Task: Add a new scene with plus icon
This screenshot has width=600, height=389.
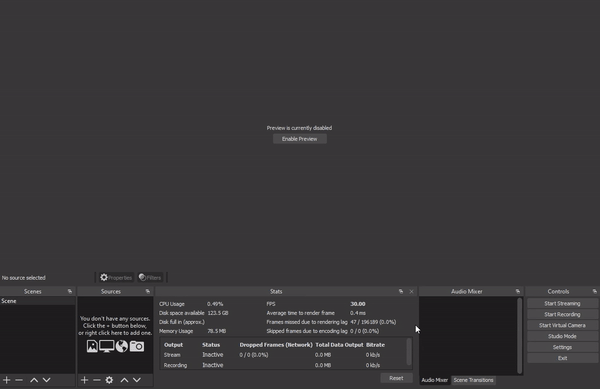Action: coord(7,380)
